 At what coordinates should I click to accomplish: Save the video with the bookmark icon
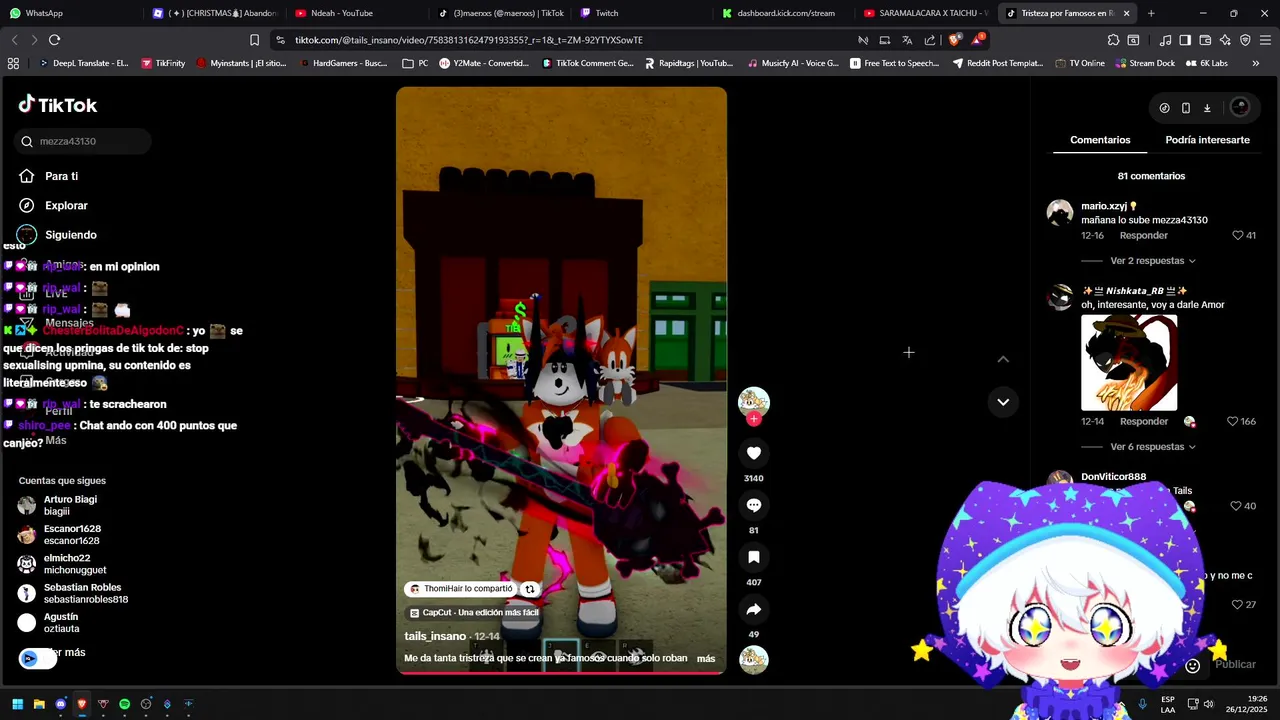pos(754,557)
